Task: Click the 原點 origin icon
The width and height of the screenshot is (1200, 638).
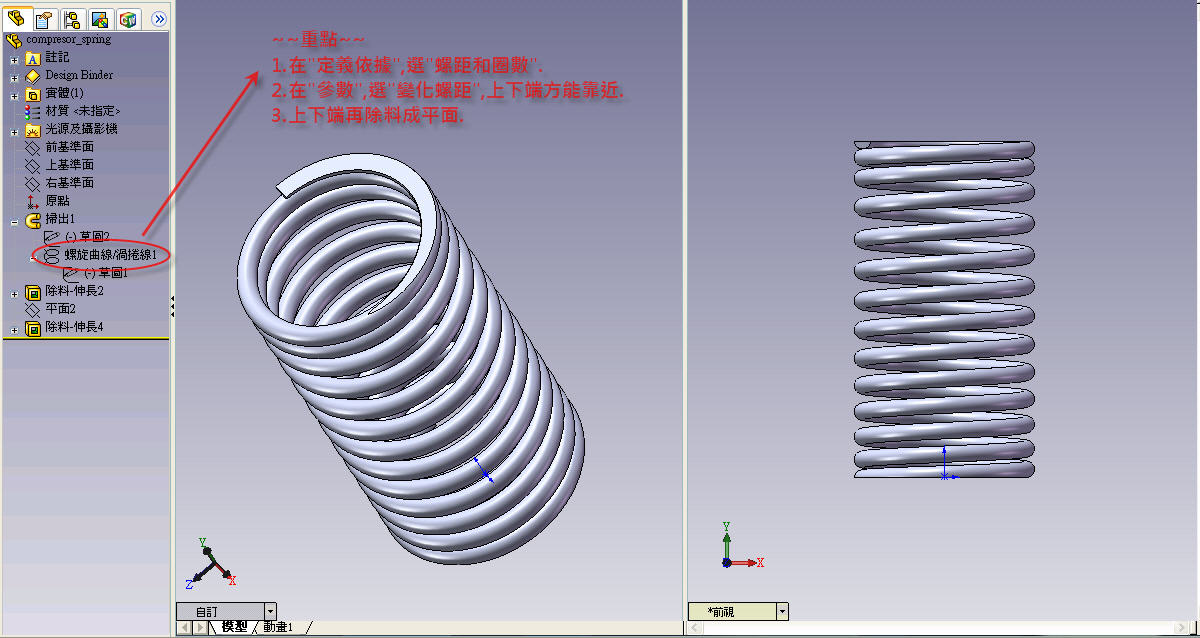Action: (x=33, y=202)
